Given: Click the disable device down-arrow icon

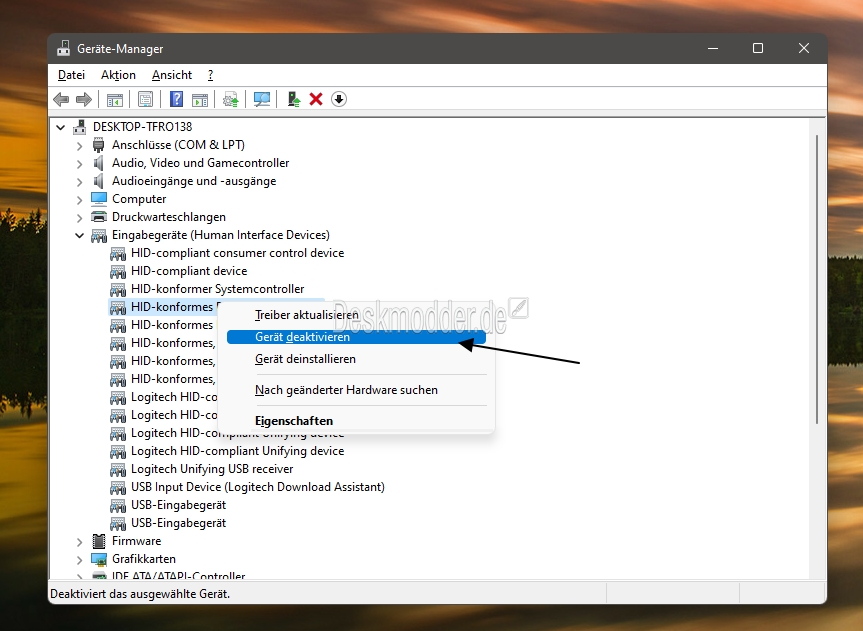Looking at the screenshot, I should pos(339,100).
